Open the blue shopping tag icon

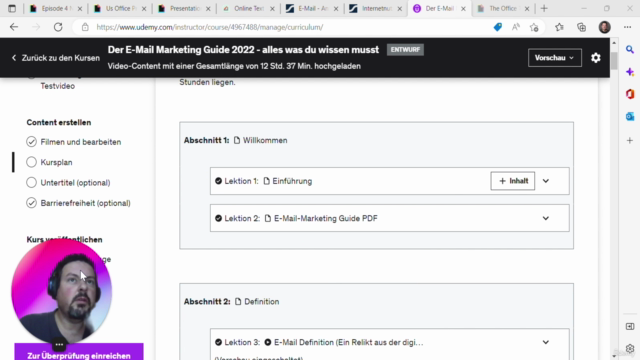(x=498, y=27)
